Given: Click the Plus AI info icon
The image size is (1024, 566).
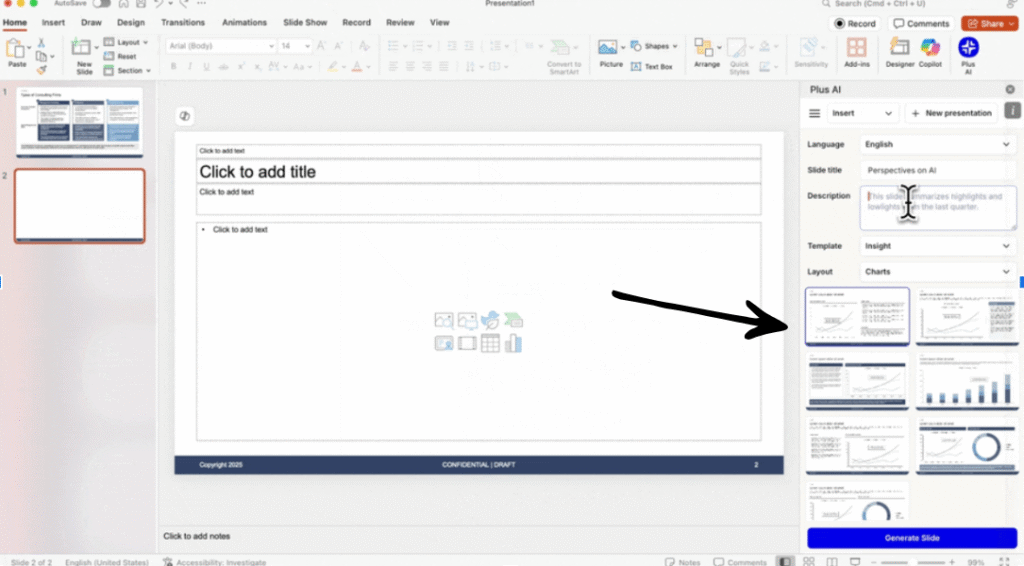Looking at the screenshot, I should [1012, 111].
